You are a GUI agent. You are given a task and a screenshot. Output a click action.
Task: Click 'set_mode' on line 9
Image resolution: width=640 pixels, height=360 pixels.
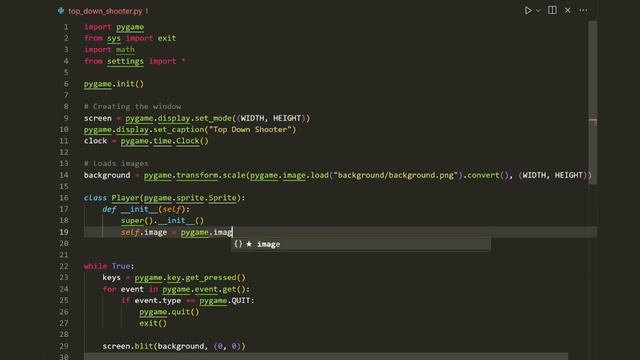213,118
